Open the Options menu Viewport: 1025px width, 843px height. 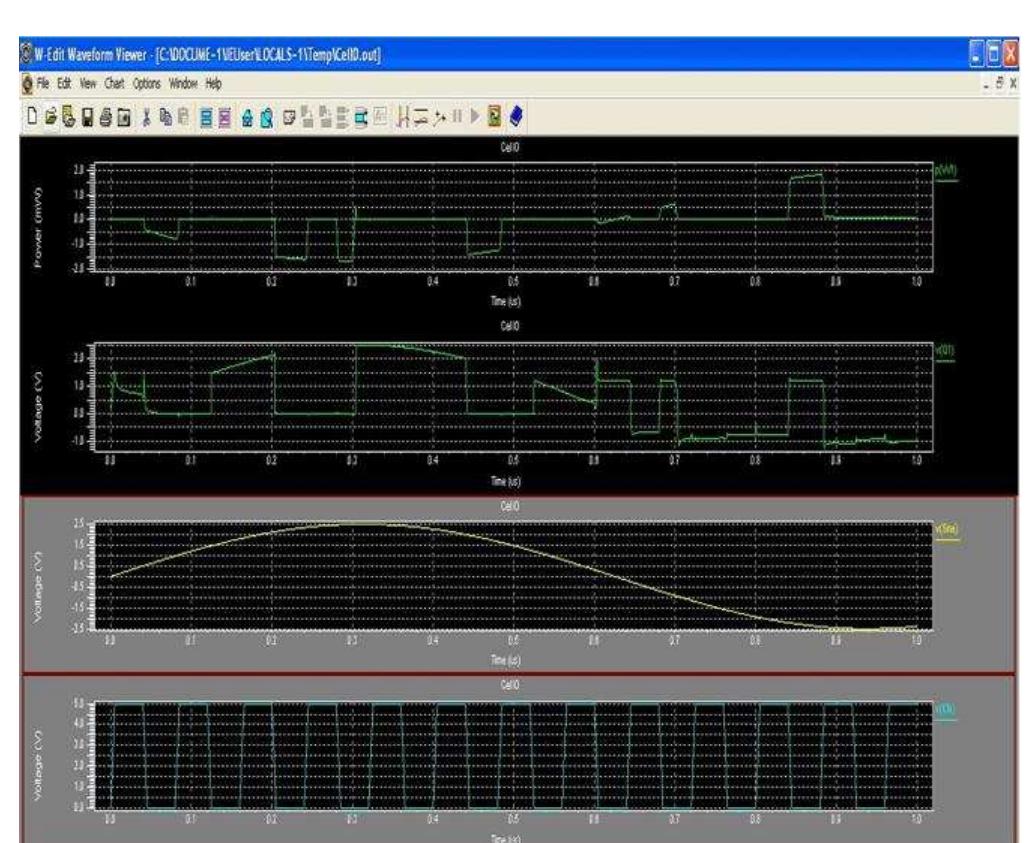[146, 84]
